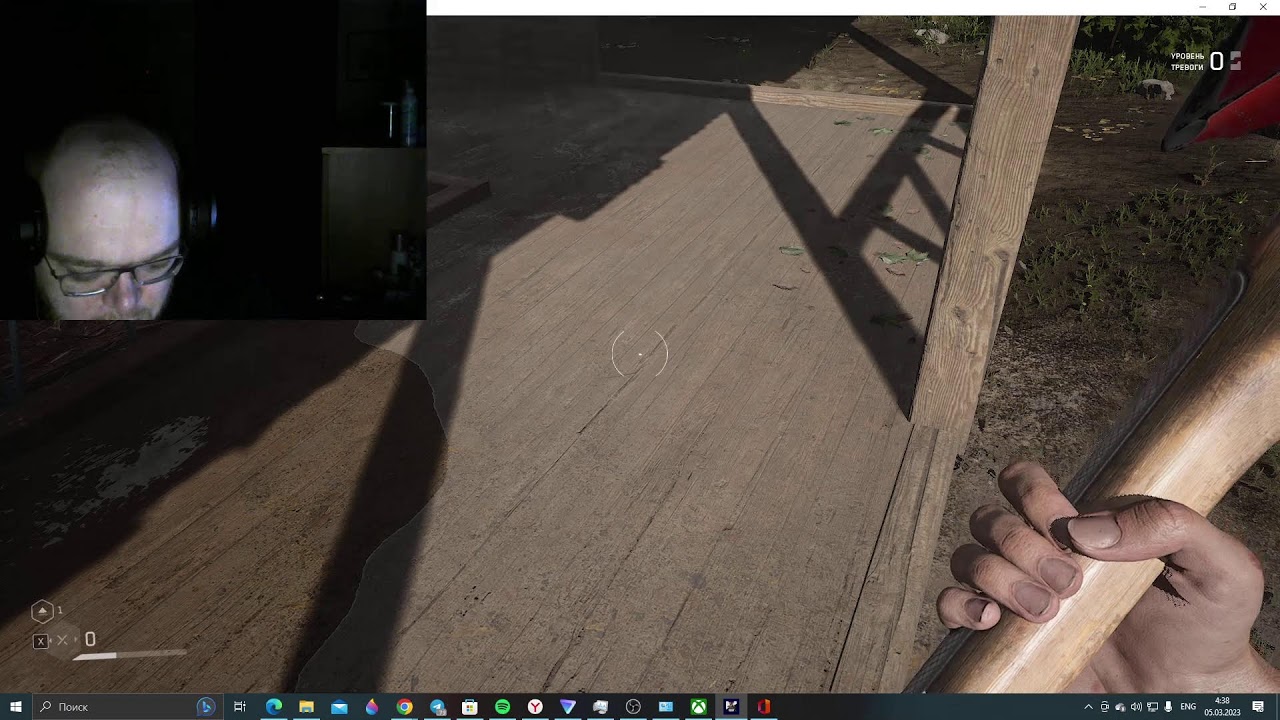1280x720 pixels.
Task: Open the clock showing 4:38
Action: click(x=1222, y=707)
